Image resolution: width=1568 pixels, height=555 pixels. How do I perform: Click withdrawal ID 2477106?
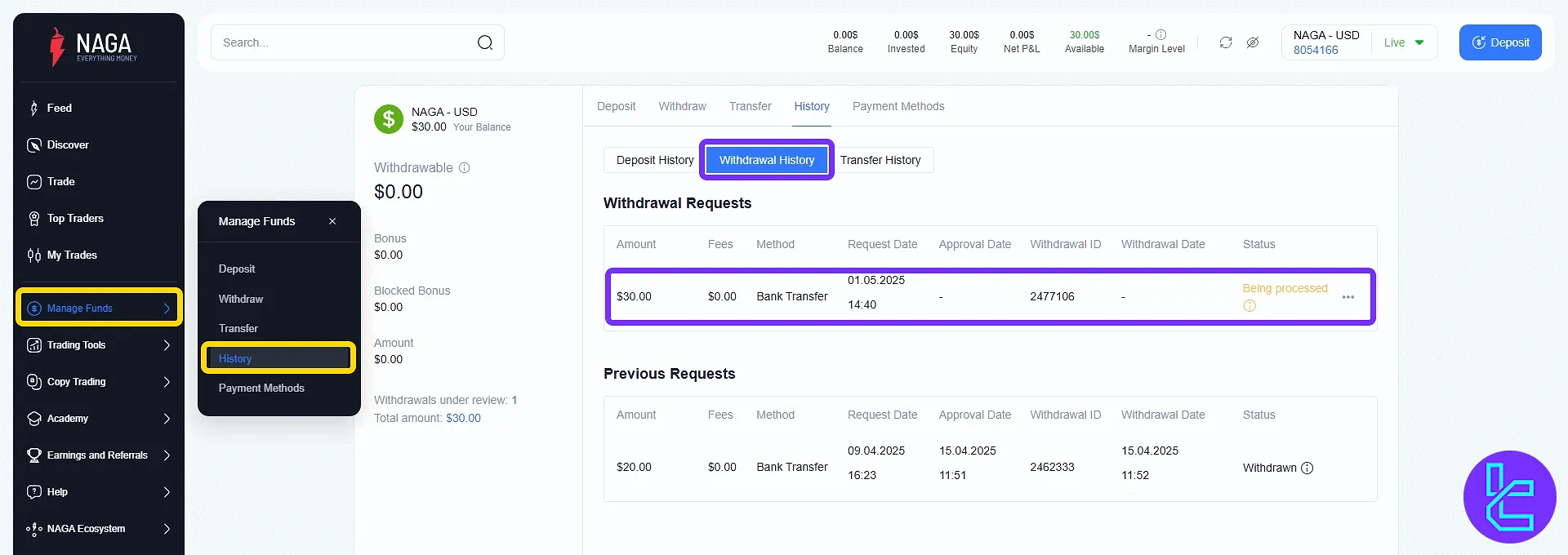click(x=1052, y=296)
